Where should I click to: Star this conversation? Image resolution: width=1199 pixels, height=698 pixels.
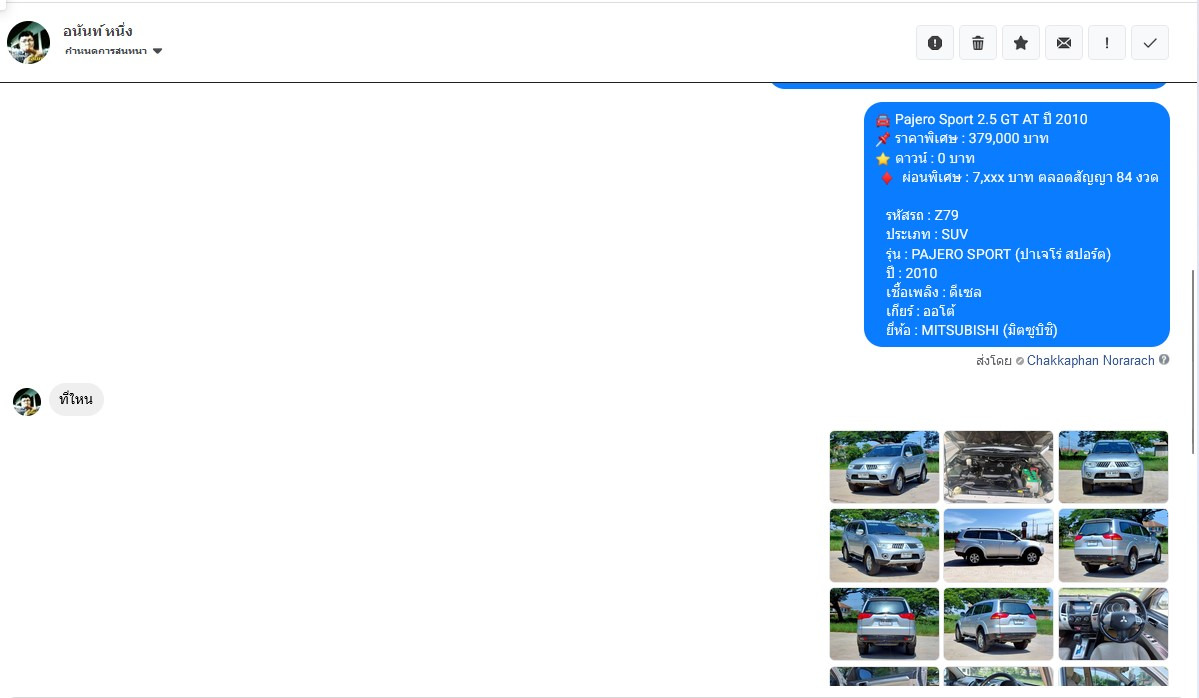[x=1021, y=43]
